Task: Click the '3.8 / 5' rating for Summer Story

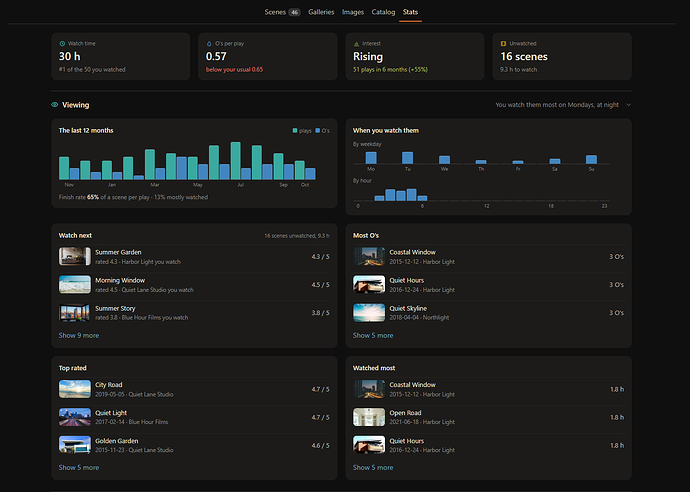Action: click(320, 313)
